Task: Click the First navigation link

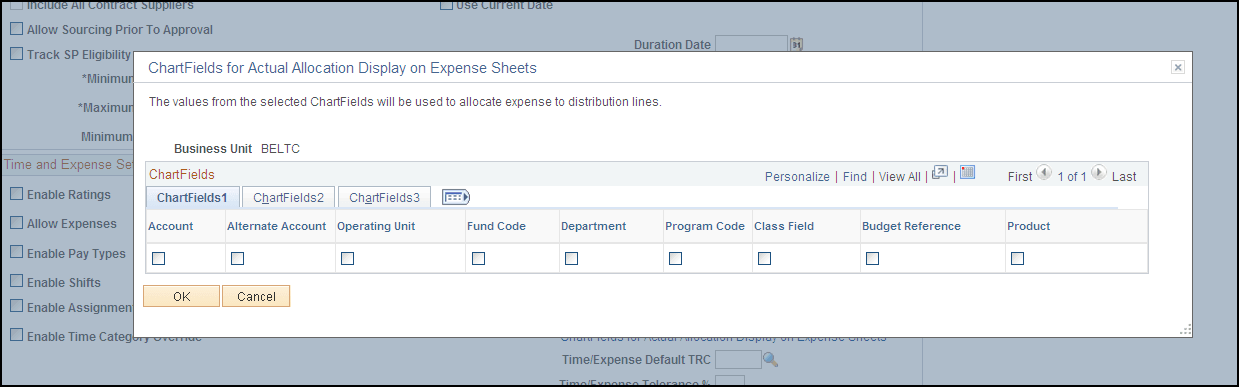Action: tap(1020, 176)
